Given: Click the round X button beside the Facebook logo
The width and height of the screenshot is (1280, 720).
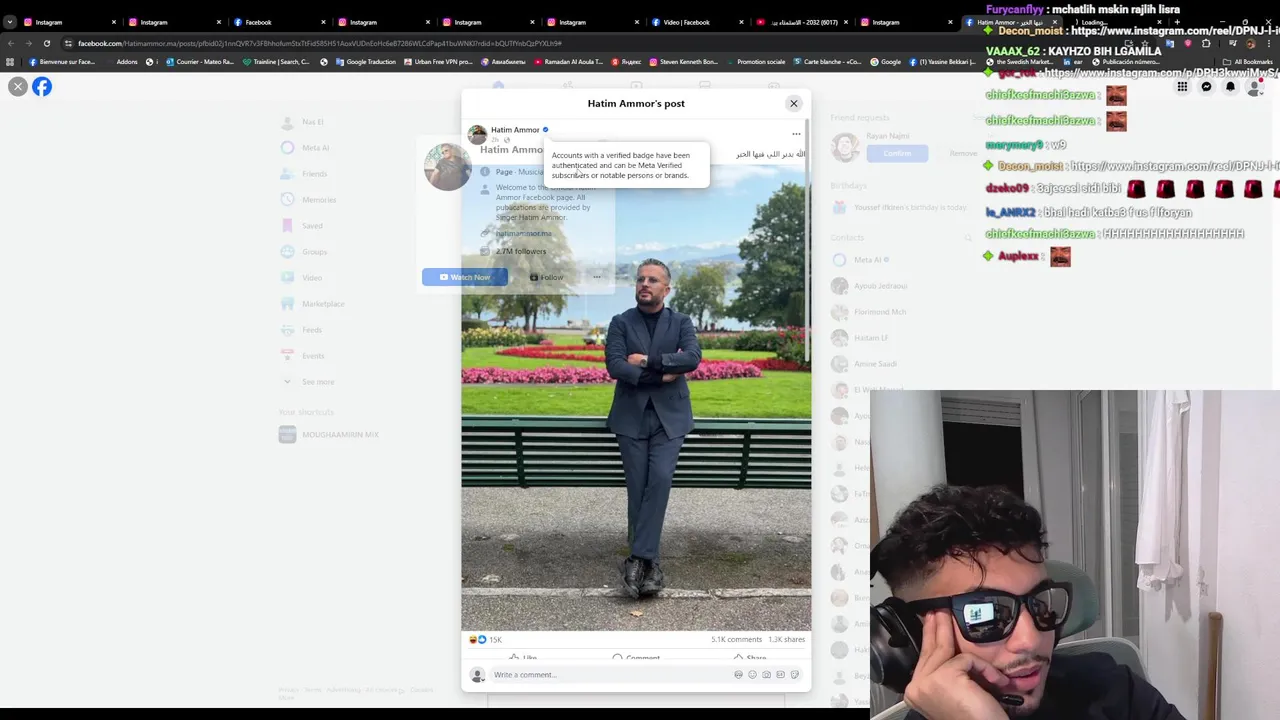Looking at the screenshot, I should tap(17, 87).
